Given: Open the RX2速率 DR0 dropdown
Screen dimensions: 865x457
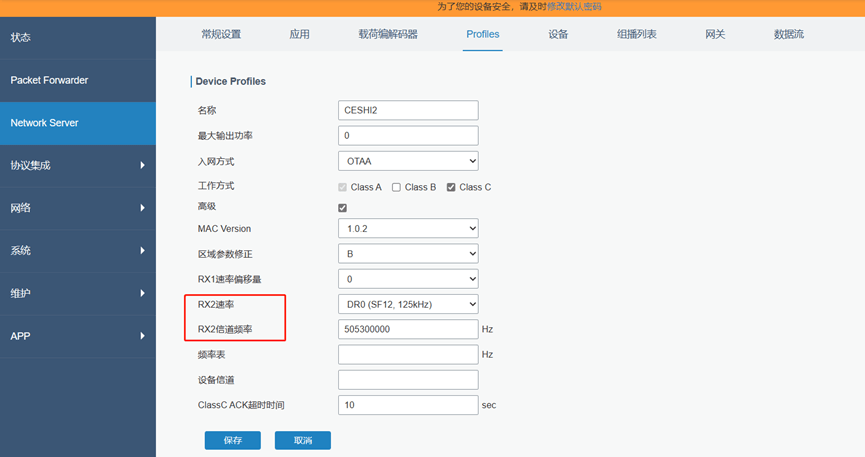Looking at the screenshot, I should coord(408,304).
